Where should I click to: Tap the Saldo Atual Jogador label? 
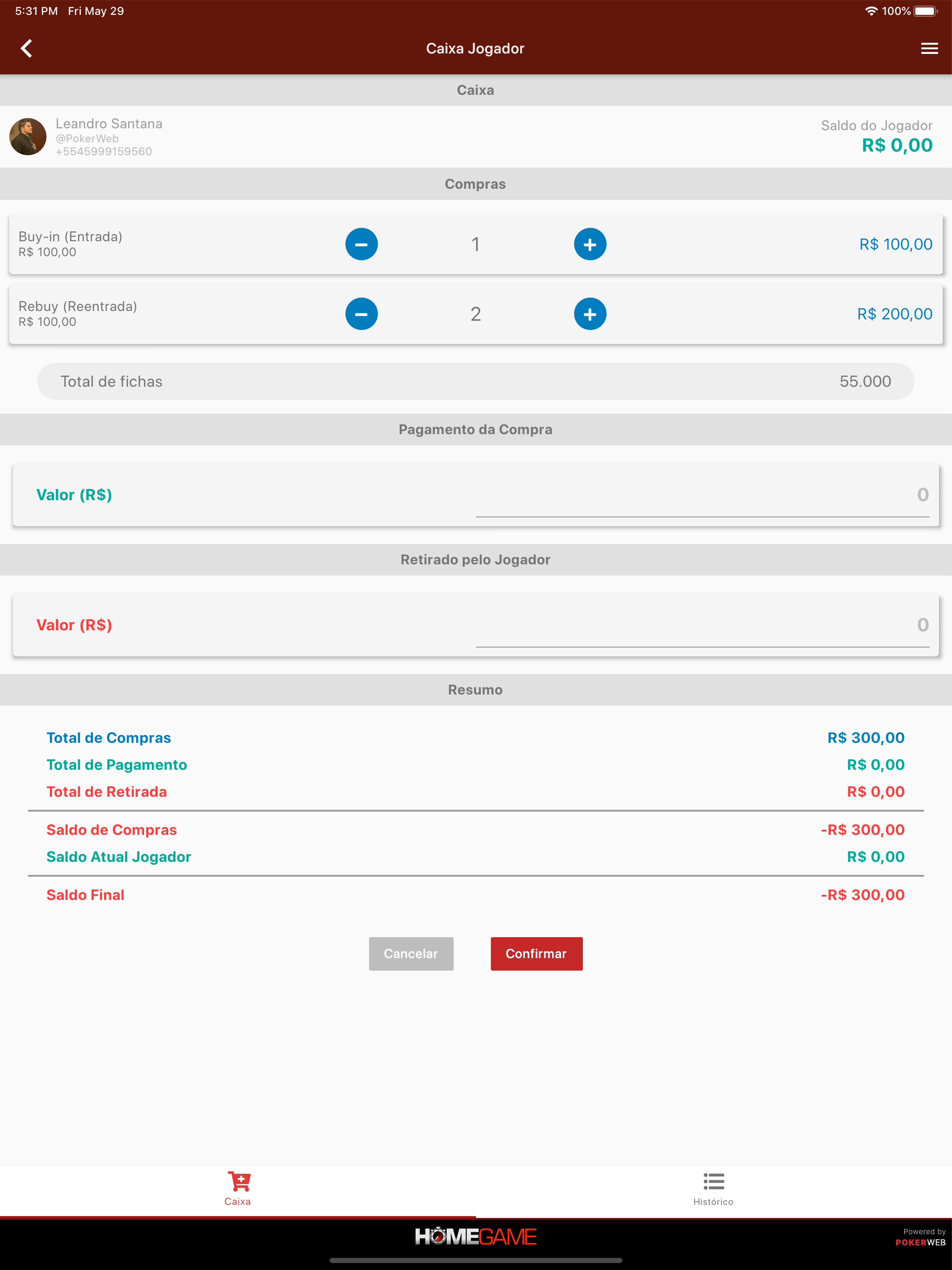click(119, 857)
